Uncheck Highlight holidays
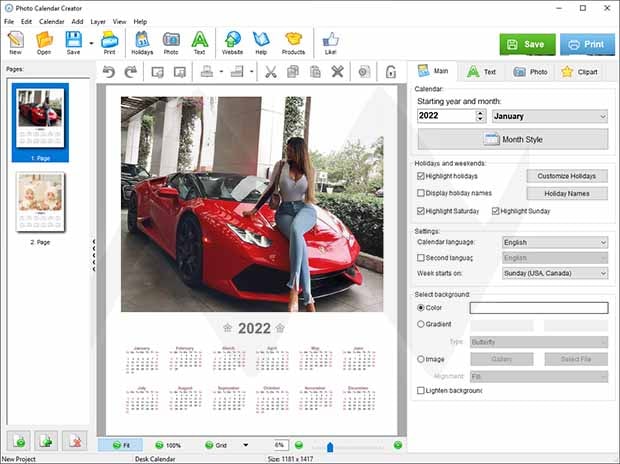The height and width of the screenshot is (464, 620). pos(421,176)
